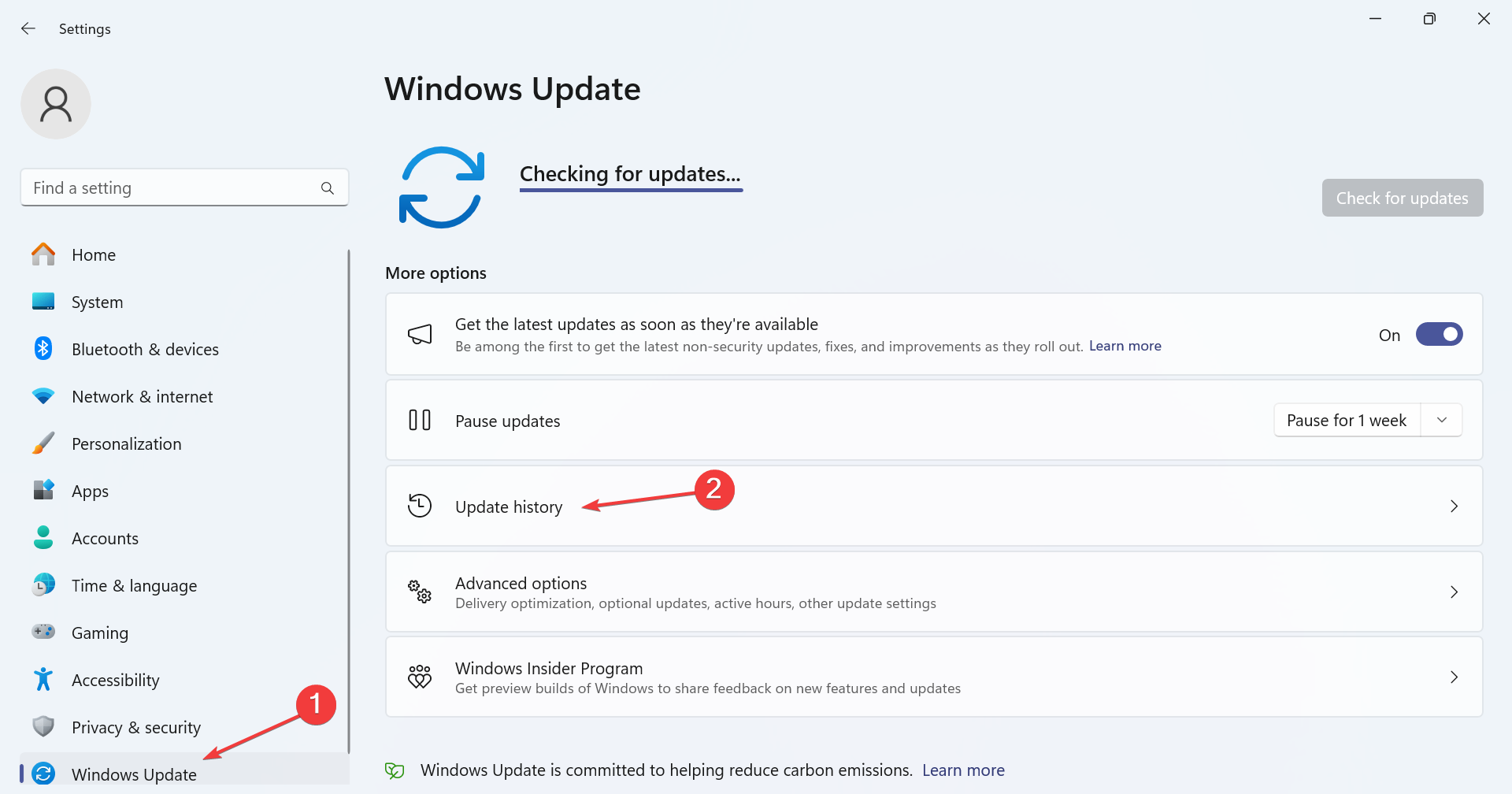Focus the Find a setting search box
The width and height of the screenshot is (1512, 794).
click(184, 187)
